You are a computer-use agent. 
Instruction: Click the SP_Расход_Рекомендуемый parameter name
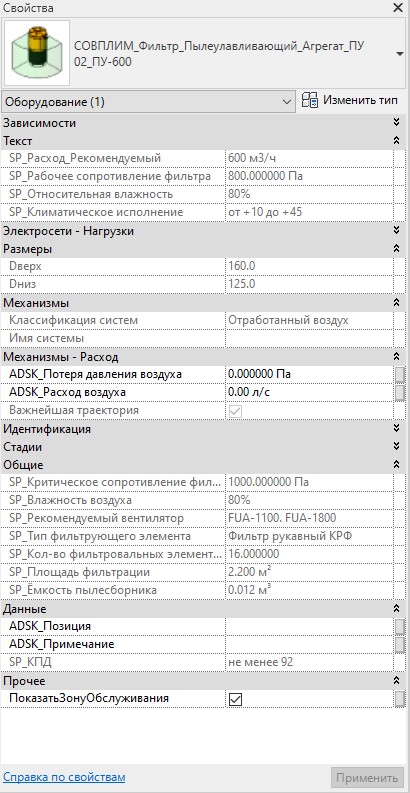[x=85, y=158]
